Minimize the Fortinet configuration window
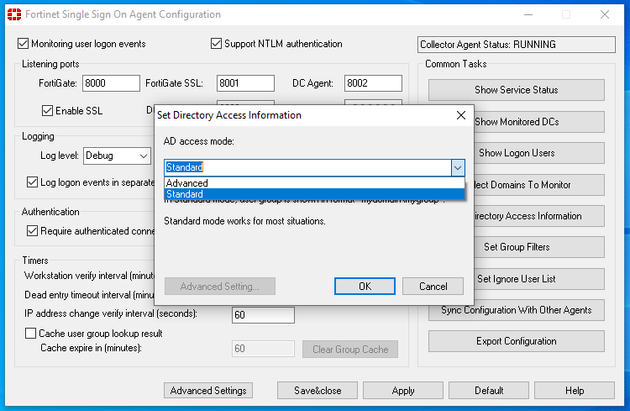This screenshot has width=630, height=411. [528, 15]
